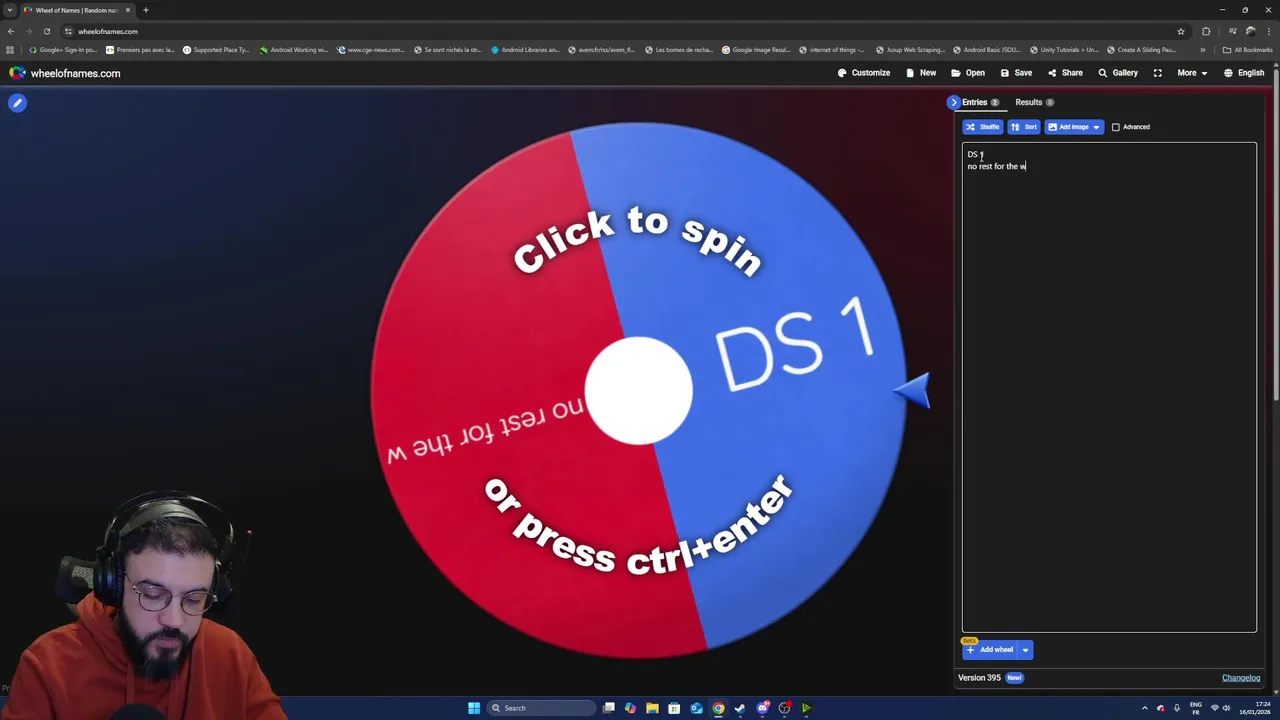Browse the wheel Gallery
This screenshot has width=1280, height=720.
[1118, 73]
